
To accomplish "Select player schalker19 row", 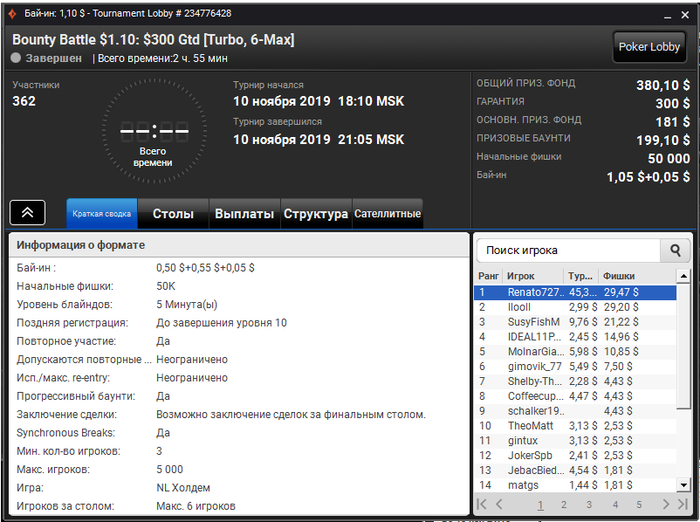I will 575,411.
